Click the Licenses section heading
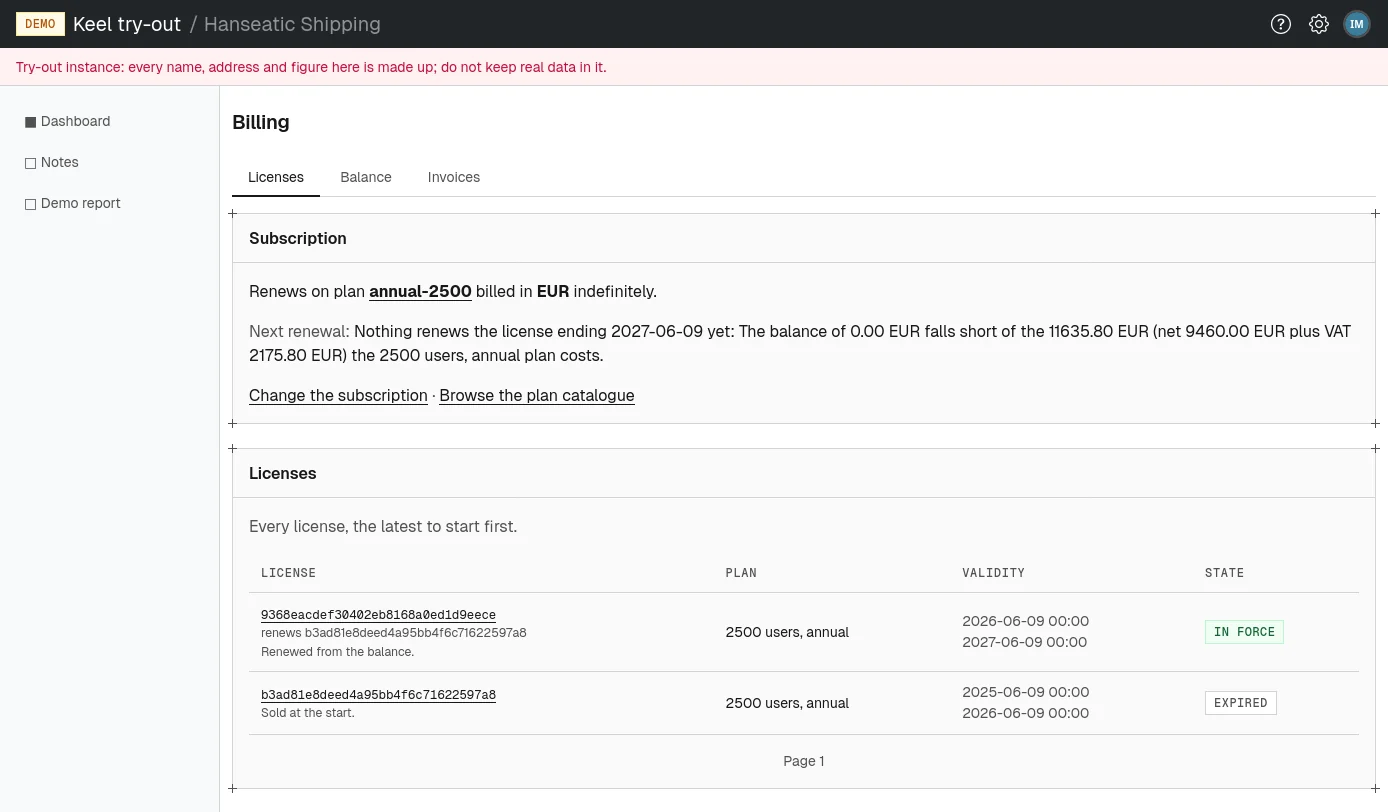 [x=282, y=473]
